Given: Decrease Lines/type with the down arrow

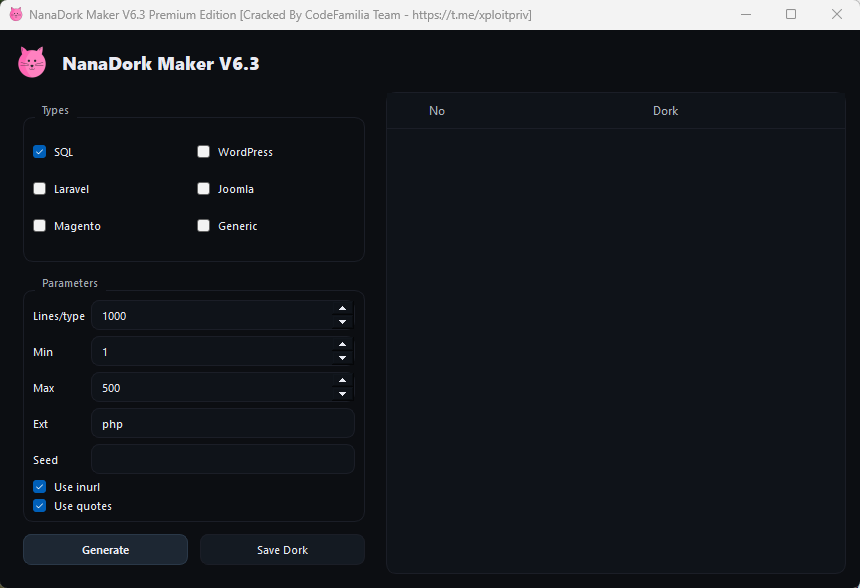Looking at the screenshot, I should (342, 322).
